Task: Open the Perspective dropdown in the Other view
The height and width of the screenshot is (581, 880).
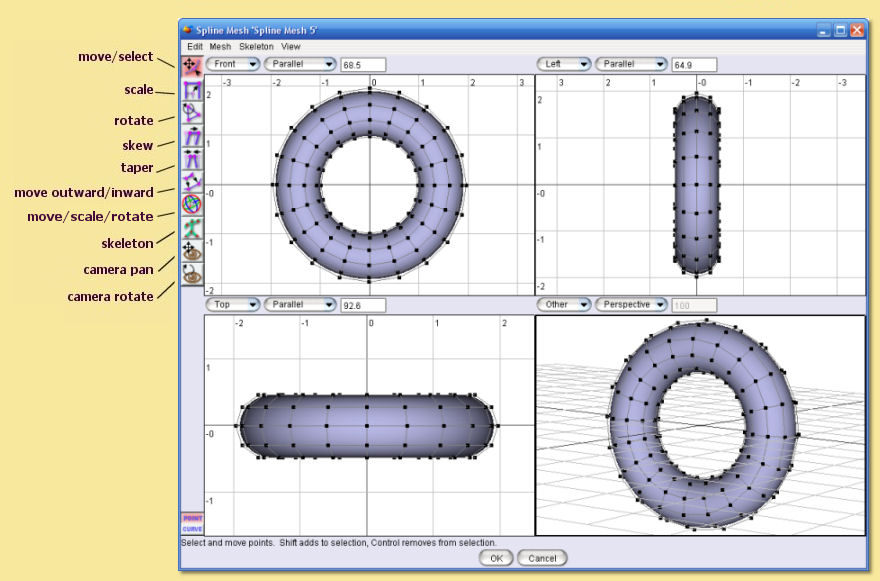Action: click(x=634, y=305)
